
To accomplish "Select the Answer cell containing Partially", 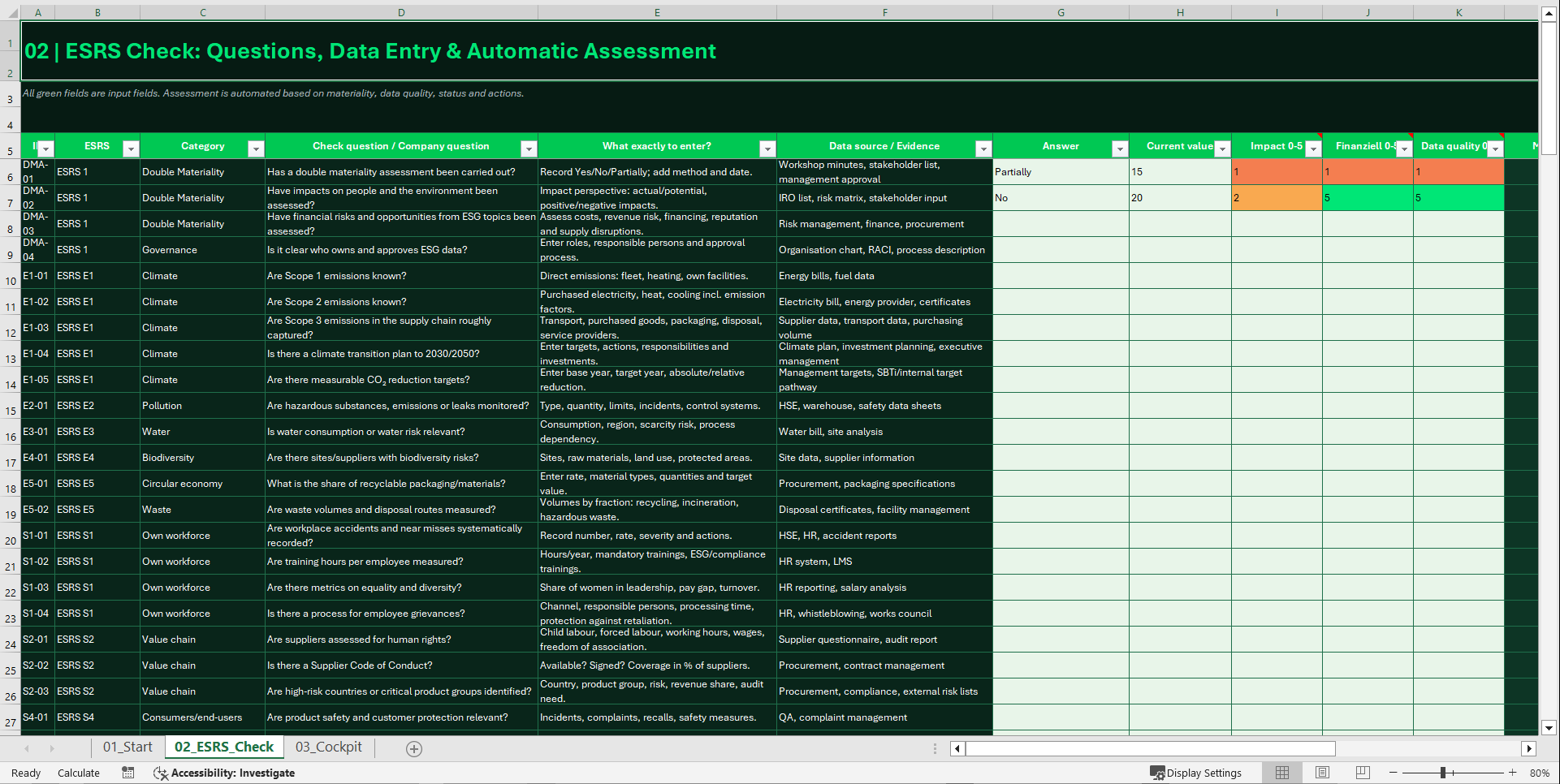I will 1061,172.
